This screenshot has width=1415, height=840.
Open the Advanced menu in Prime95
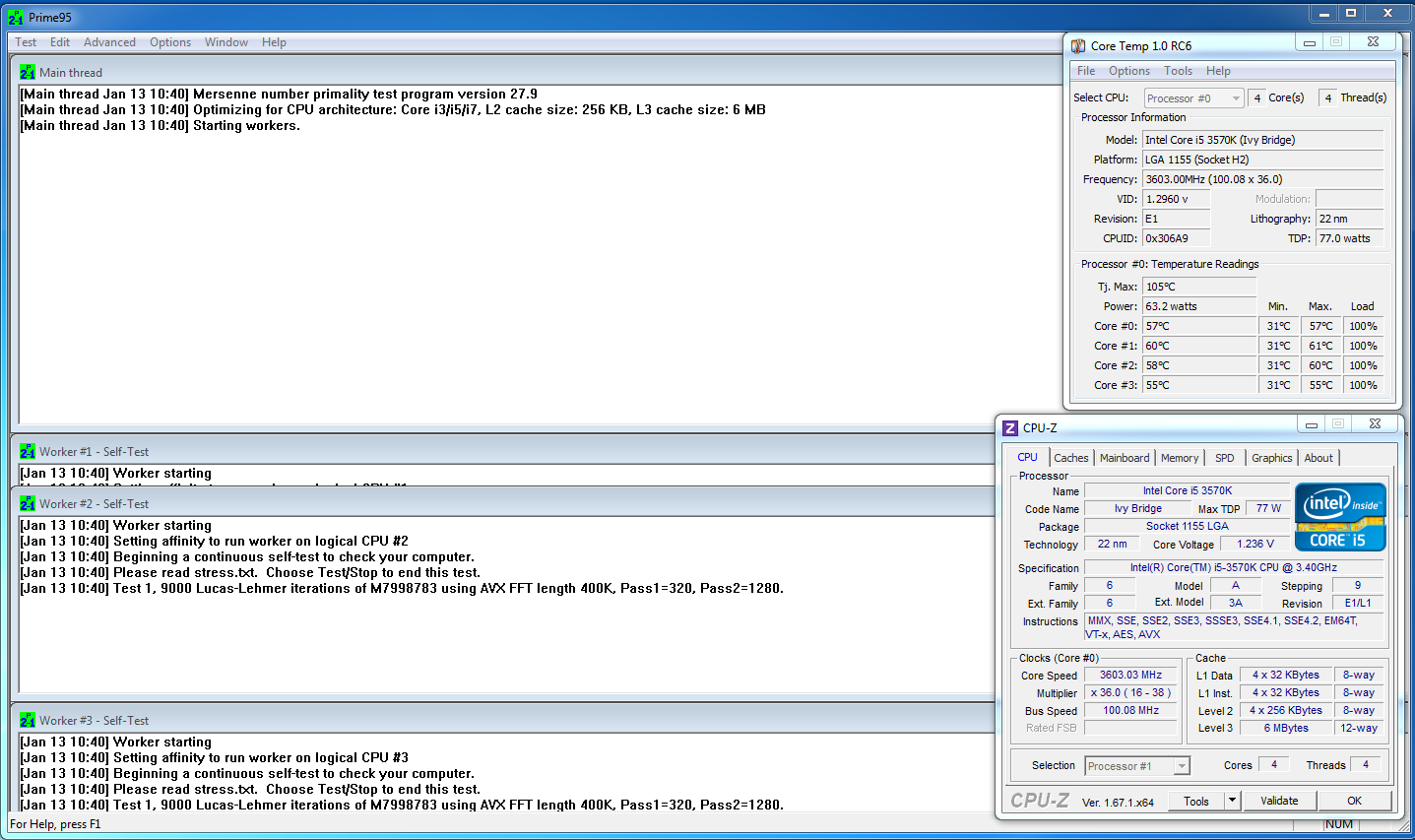point(109,42)
